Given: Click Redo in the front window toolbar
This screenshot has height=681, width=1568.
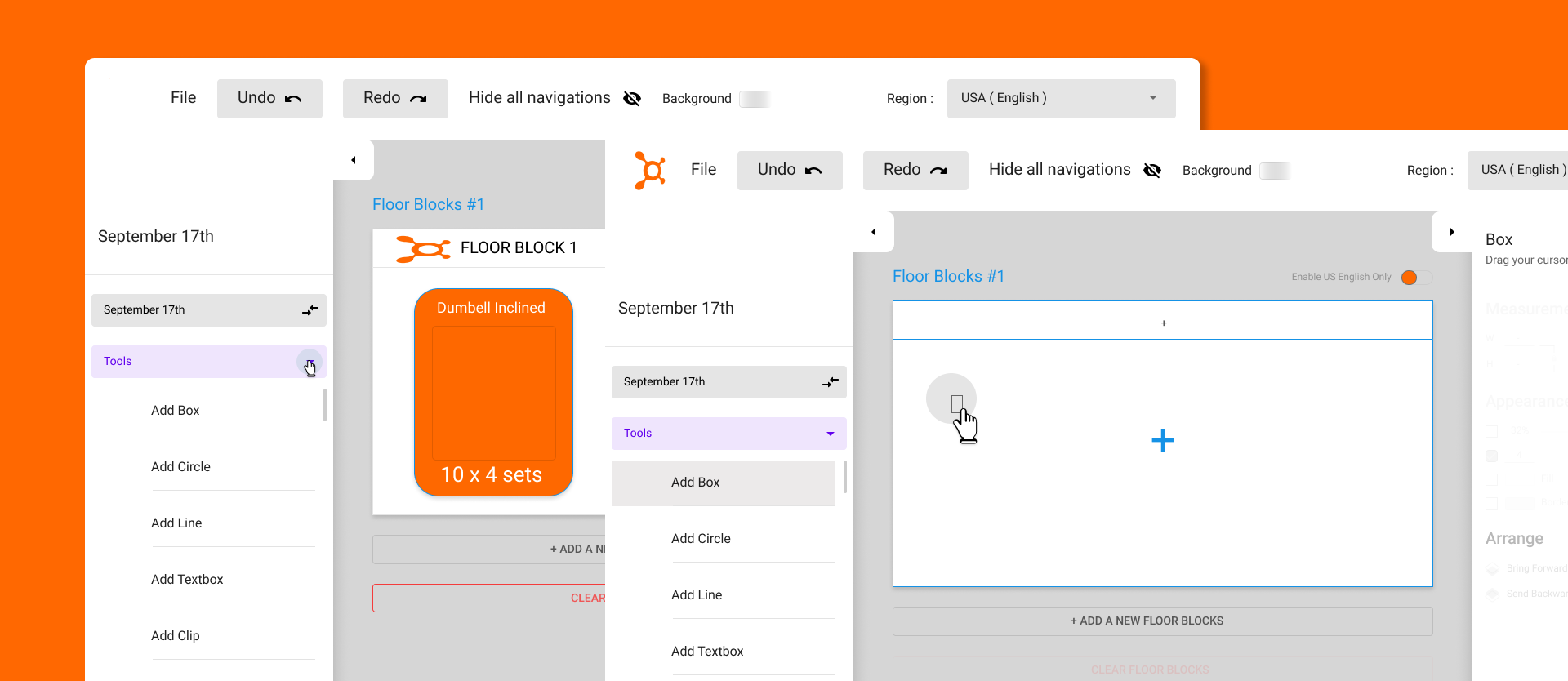Looking at the screenshot, I should (x=915, y=170).
